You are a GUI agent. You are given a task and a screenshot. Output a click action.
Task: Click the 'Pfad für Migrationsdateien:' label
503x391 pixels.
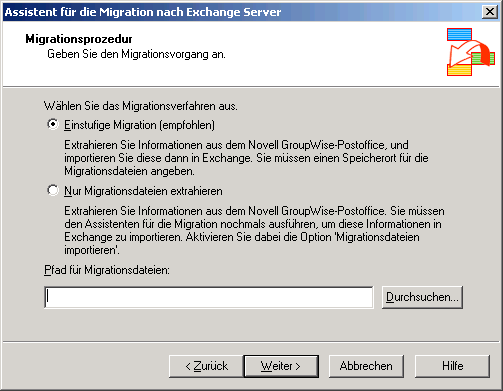point(107,270)
